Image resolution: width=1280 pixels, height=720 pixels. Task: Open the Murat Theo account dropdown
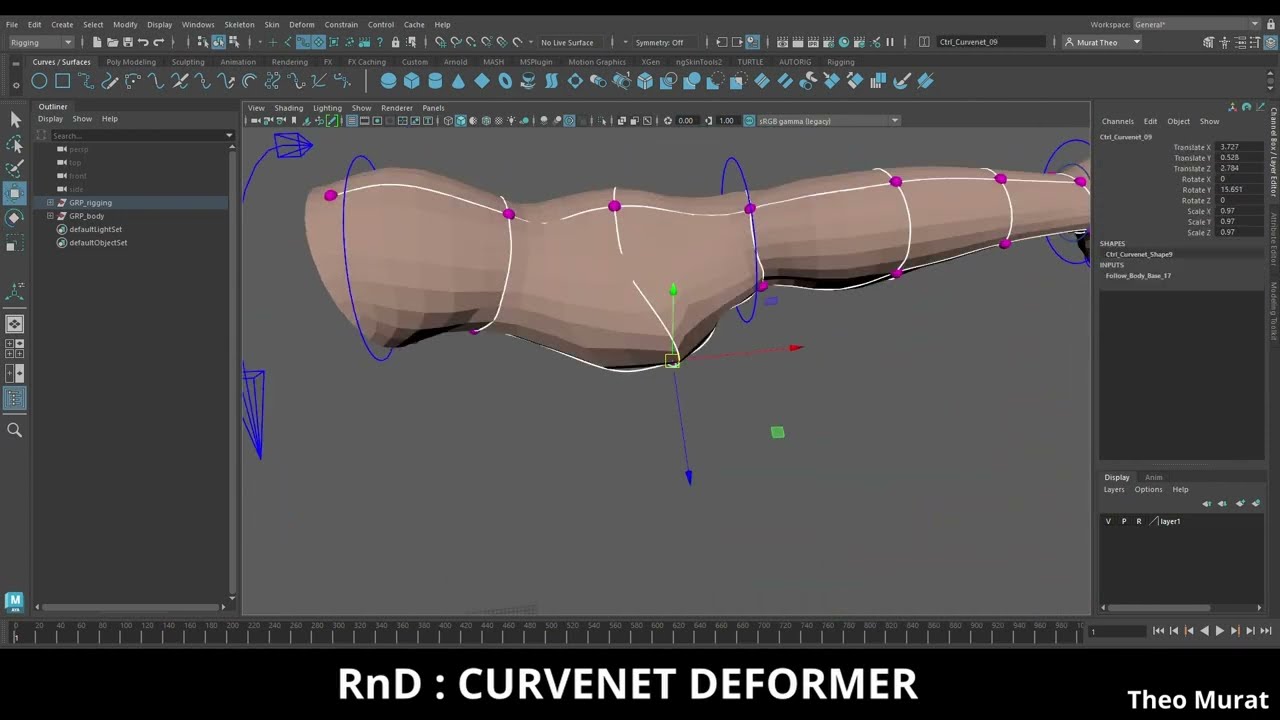[x=1102, y=42]
